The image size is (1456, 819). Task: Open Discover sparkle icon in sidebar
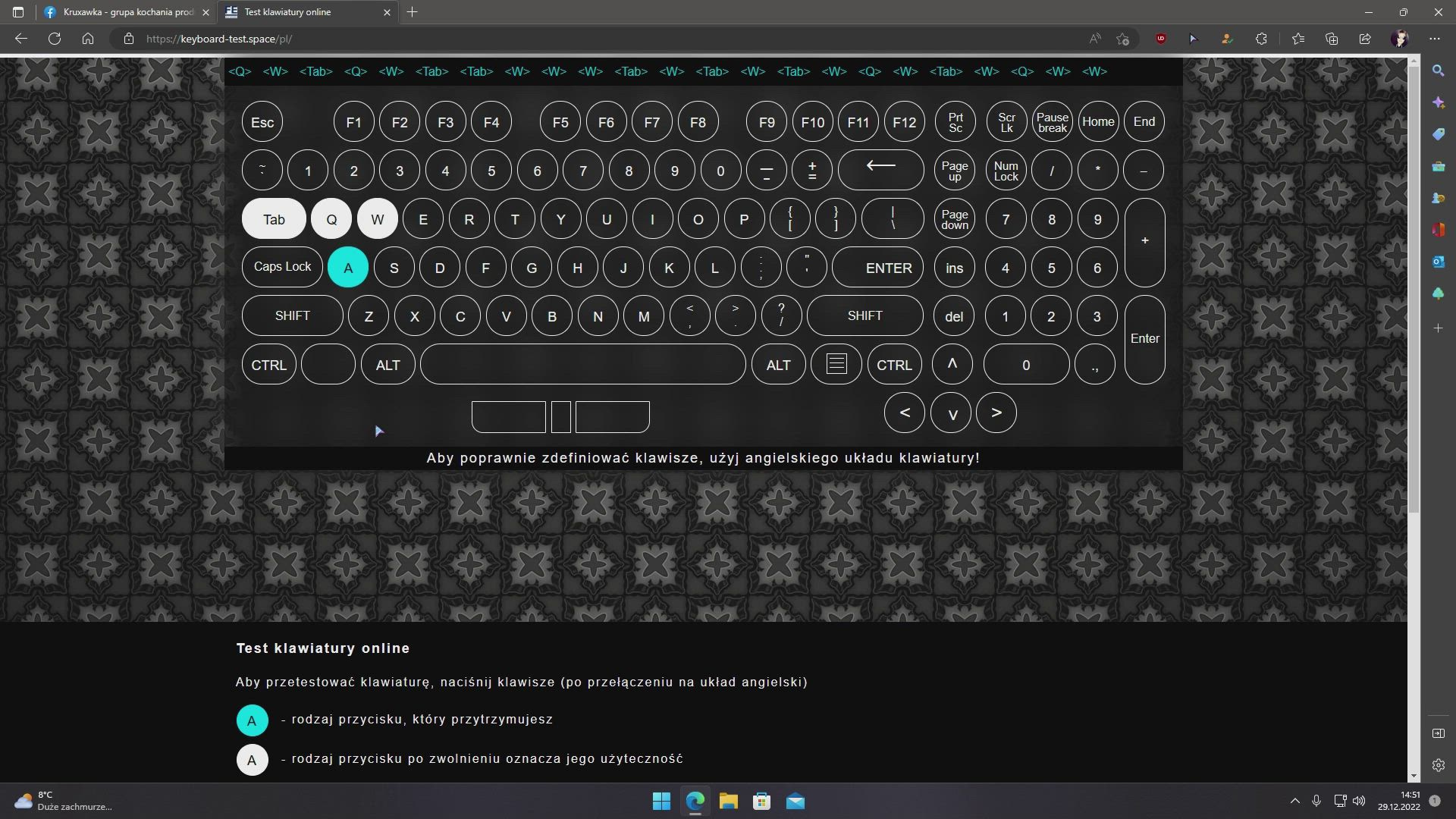1439,102
